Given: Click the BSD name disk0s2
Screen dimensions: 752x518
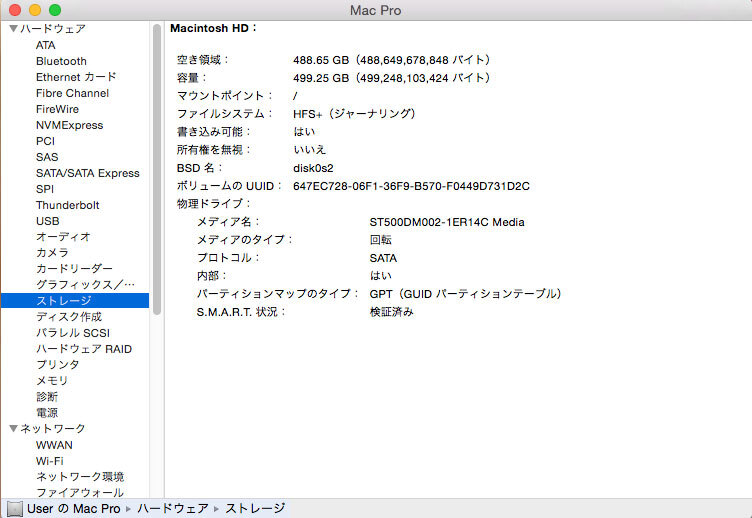Looking at the screenshot, I should [x=313, y=168].
